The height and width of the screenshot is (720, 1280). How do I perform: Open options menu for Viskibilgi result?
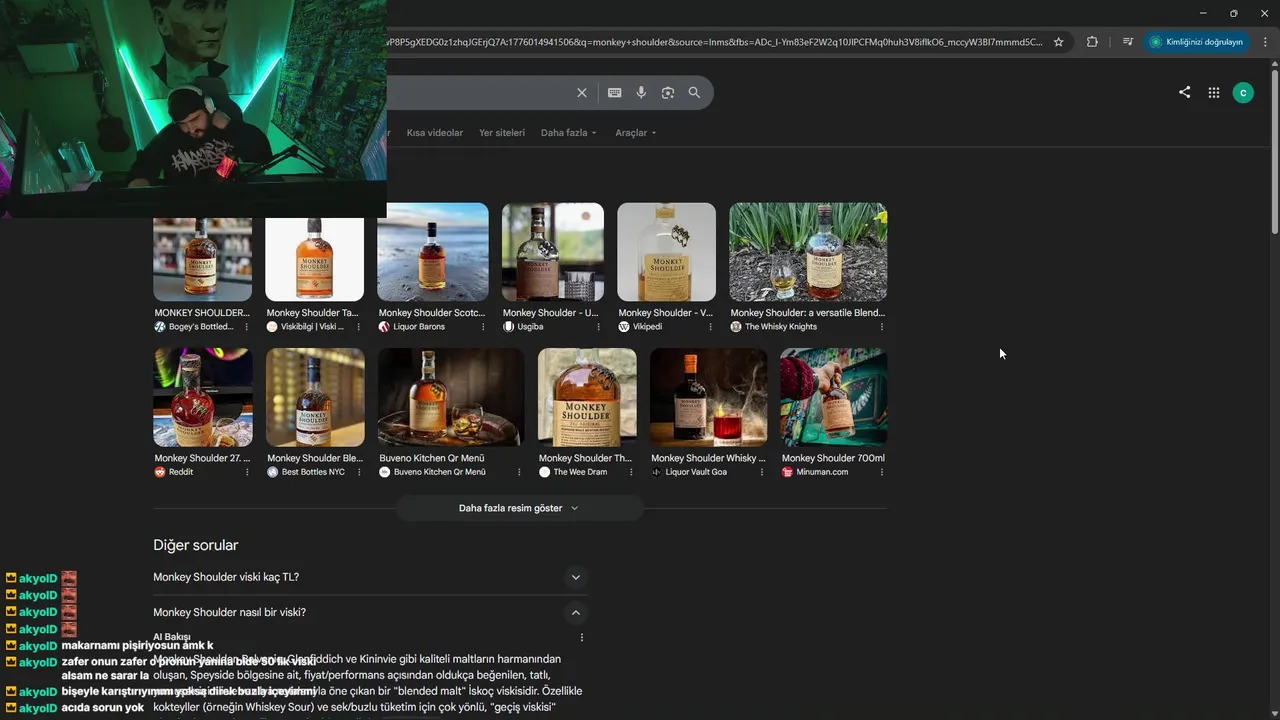tap(359, 327)
